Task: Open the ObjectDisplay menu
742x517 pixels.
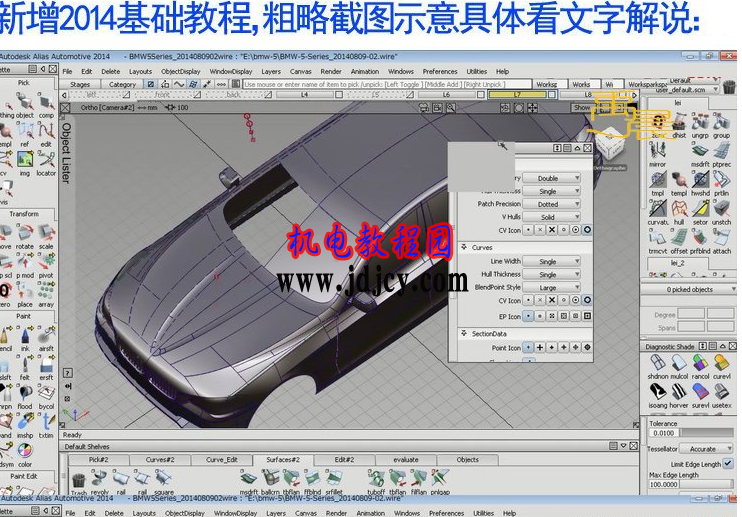Action: (x=180, y=71)
